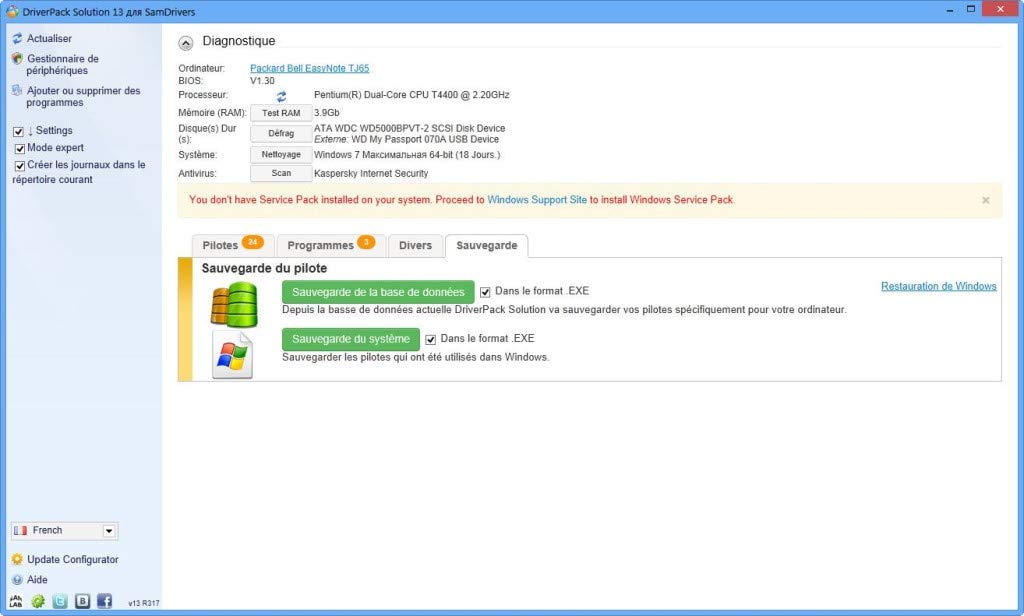The height and width of the screenshot is (616, 1024).
Task: Open Restauration de Windows link
Action: tap(938, 286)
